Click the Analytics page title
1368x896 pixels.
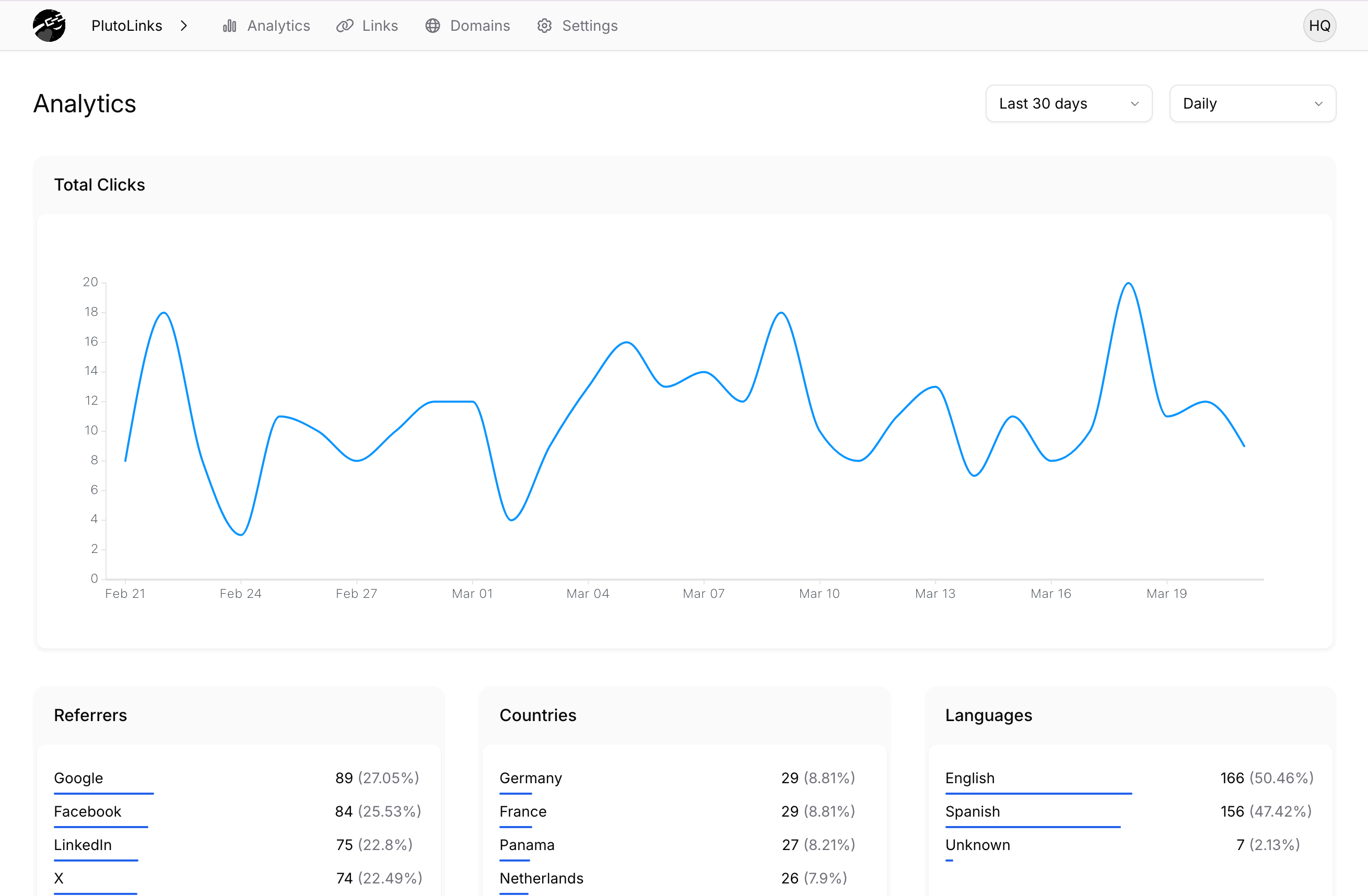point(85,104)
